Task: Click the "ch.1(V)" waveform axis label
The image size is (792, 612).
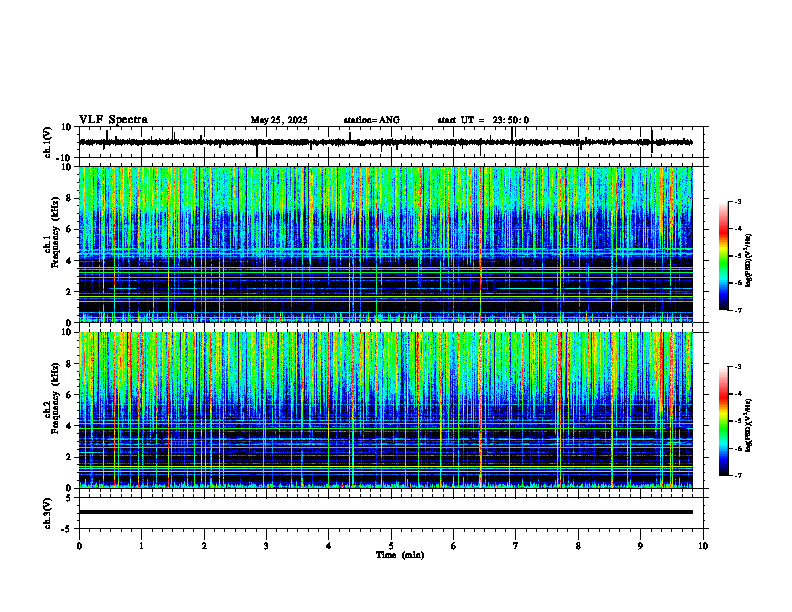Action: 47,142
